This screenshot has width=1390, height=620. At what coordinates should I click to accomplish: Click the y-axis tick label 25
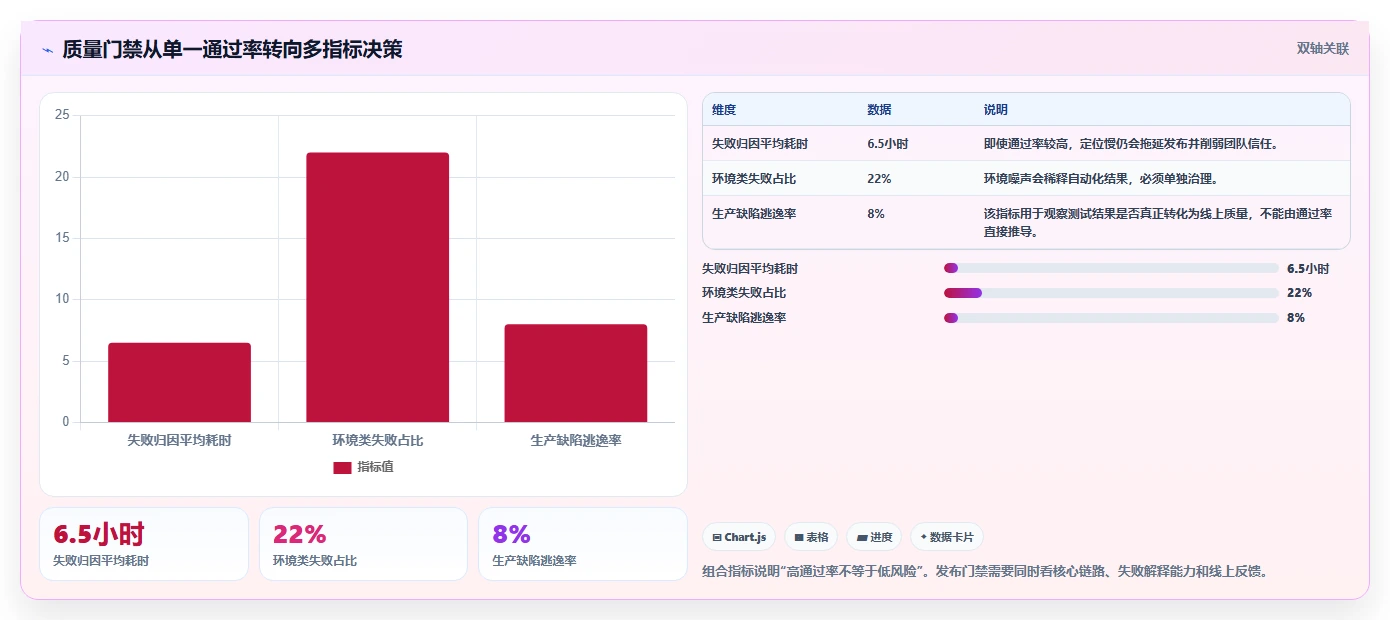coord(62,115)
